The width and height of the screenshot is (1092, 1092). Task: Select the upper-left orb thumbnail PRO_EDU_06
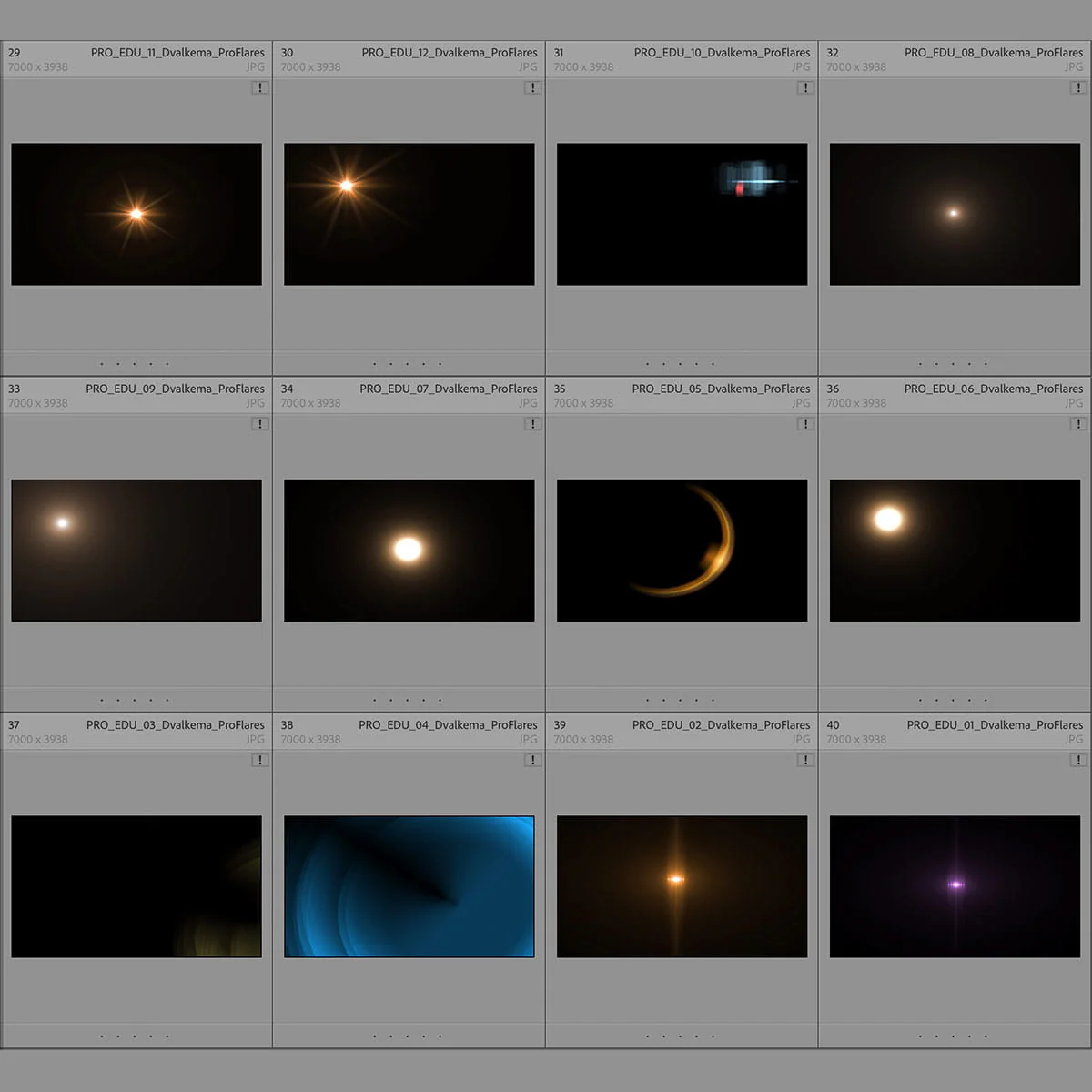955,551
